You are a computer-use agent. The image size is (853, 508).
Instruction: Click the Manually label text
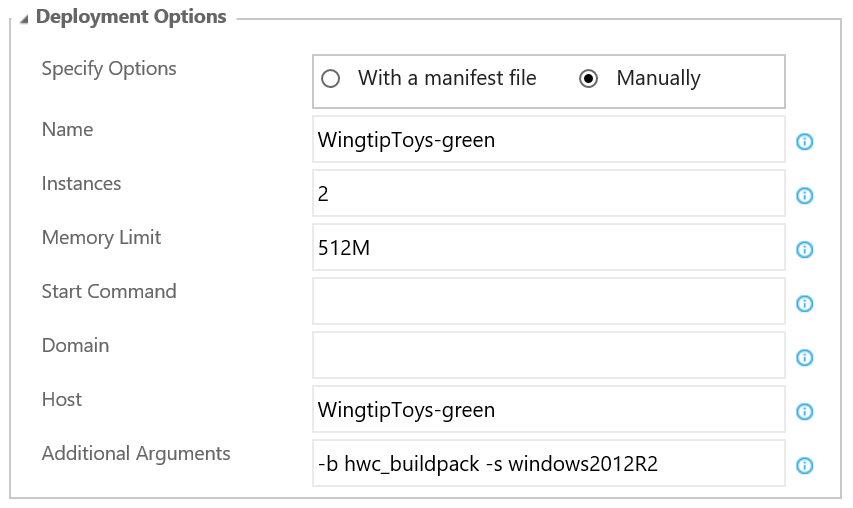click(658, 79)
